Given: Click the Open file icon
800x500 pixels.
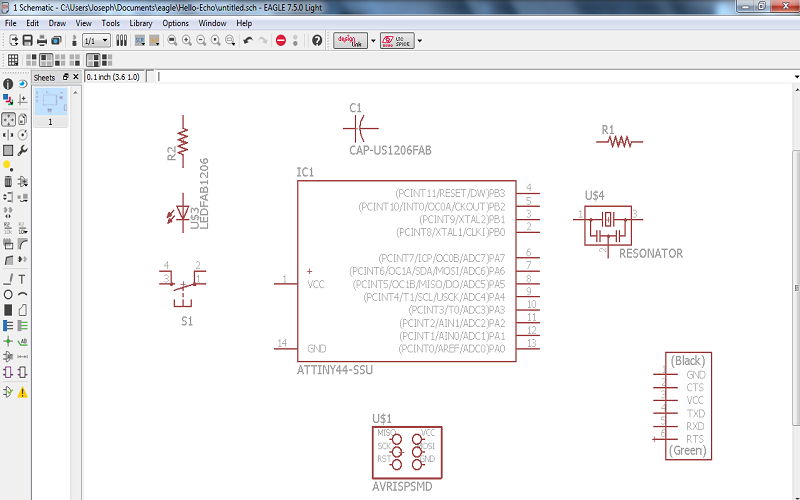Looking at the screenshot, I should [13, 40].
